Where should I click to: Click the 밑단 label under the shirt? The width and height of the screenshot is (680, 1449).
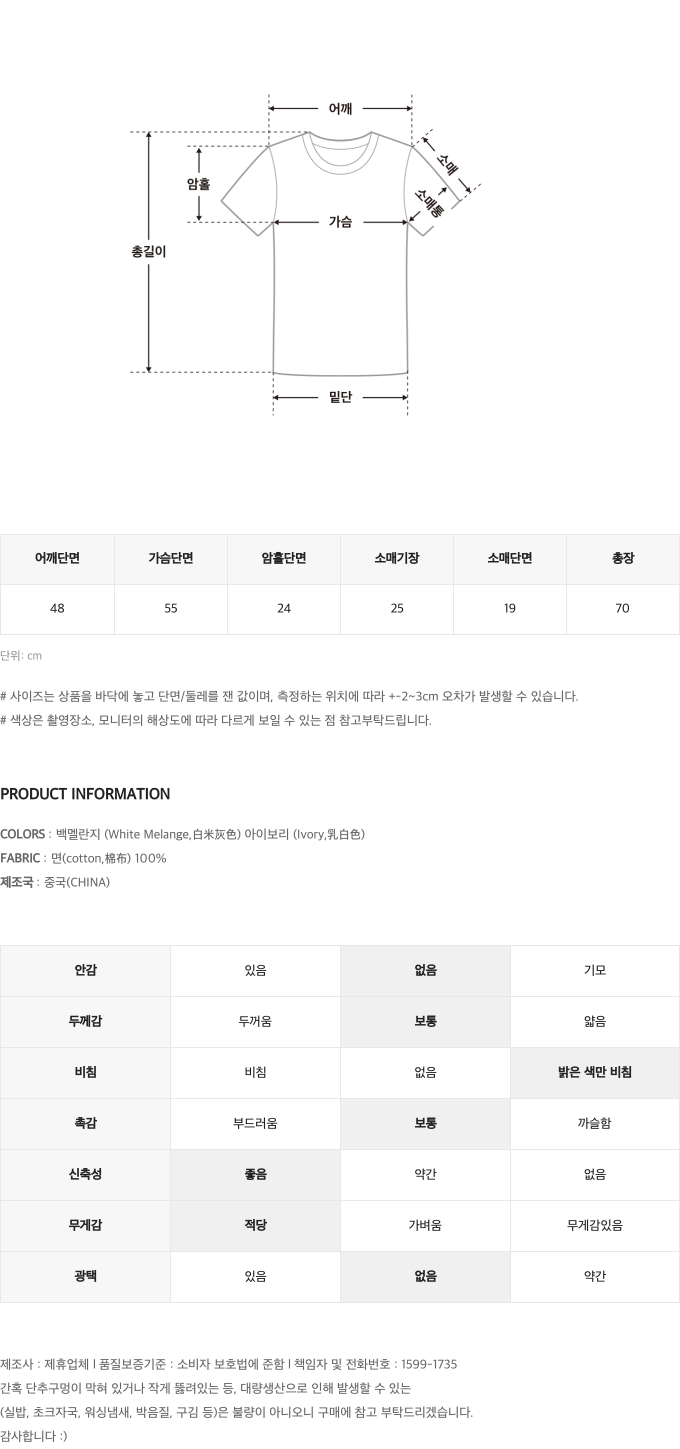click(x=340, y=397)
